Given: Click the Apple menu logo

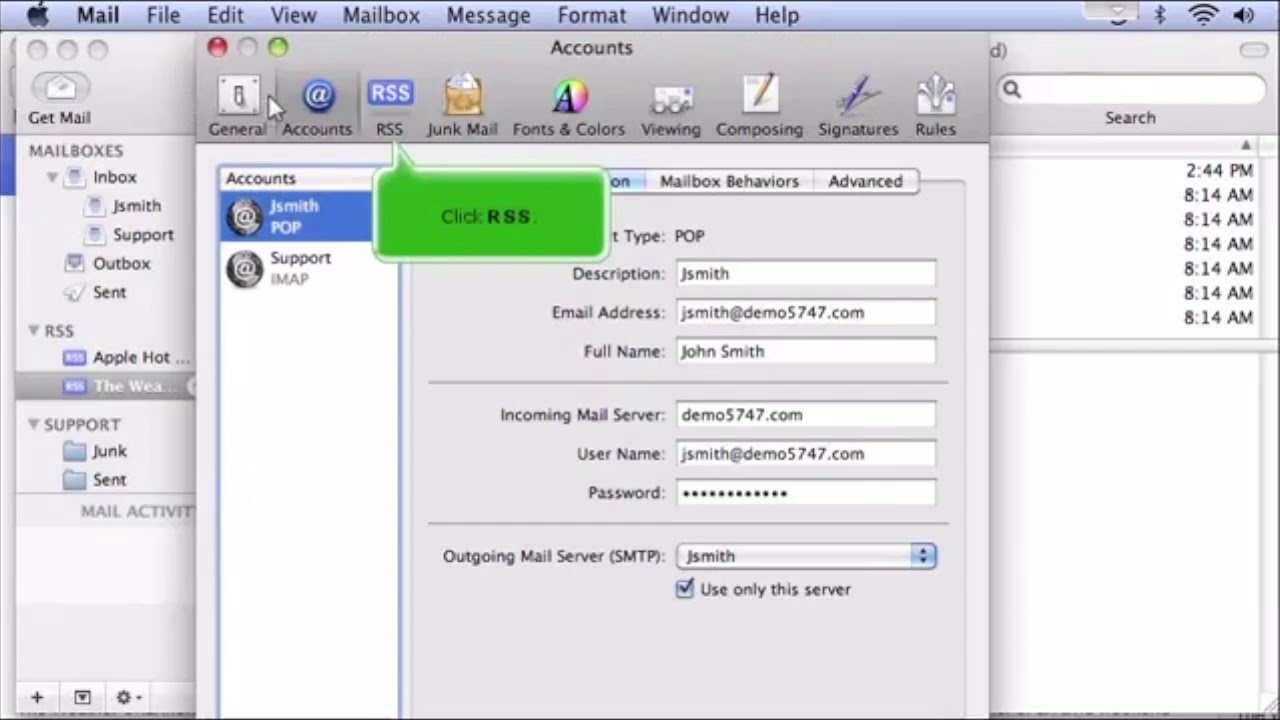Looking at the screenshot, I should point(37,15).
